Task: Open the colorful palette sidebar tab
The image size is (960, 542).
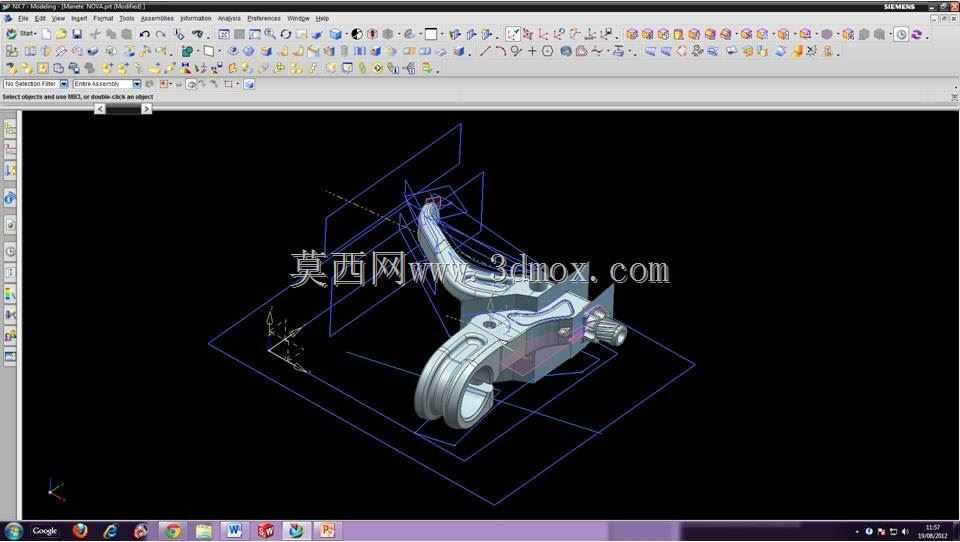Action: [10, 295]
